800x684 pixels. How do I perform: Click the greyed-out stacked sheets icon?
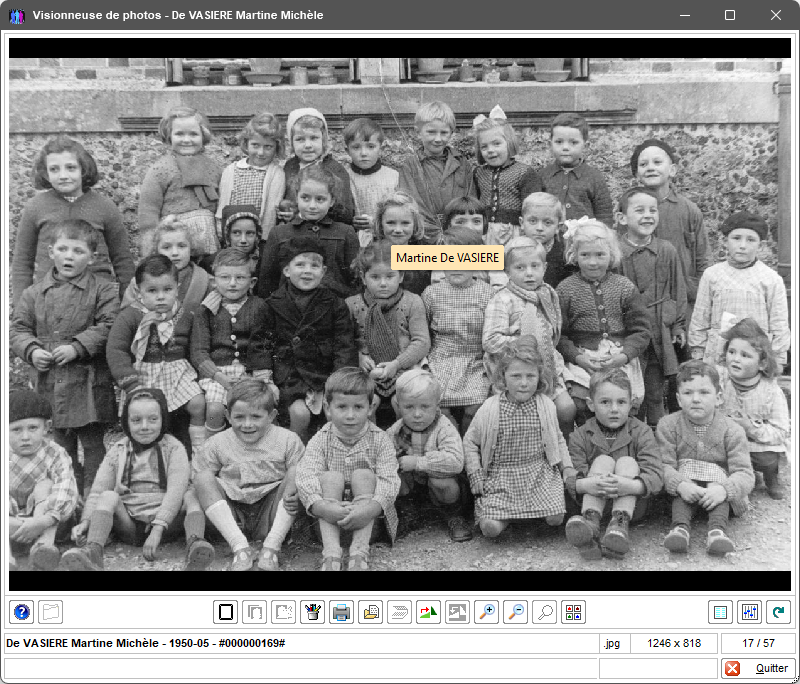tap(400, 612)
